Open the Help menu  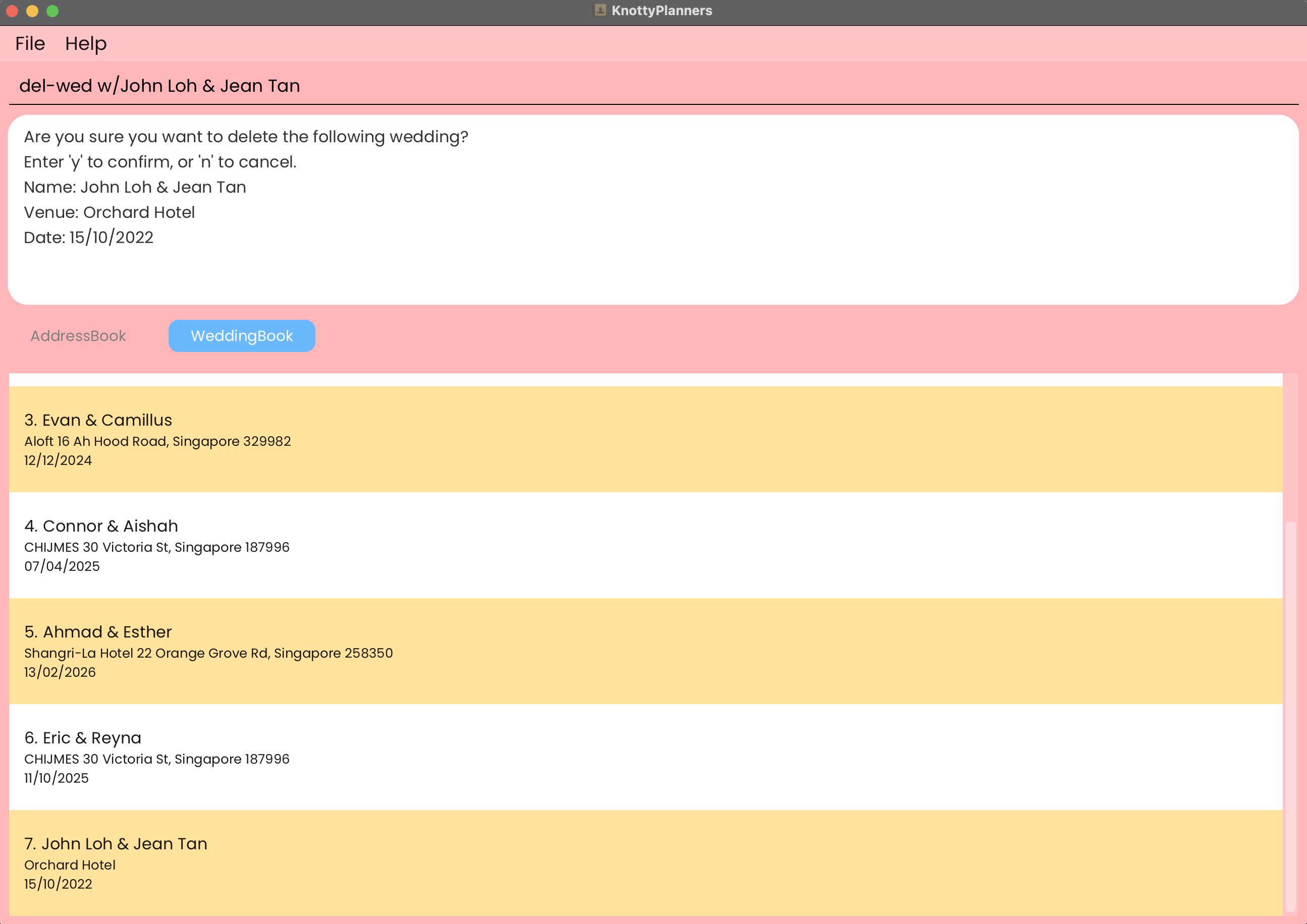point(85,44)
